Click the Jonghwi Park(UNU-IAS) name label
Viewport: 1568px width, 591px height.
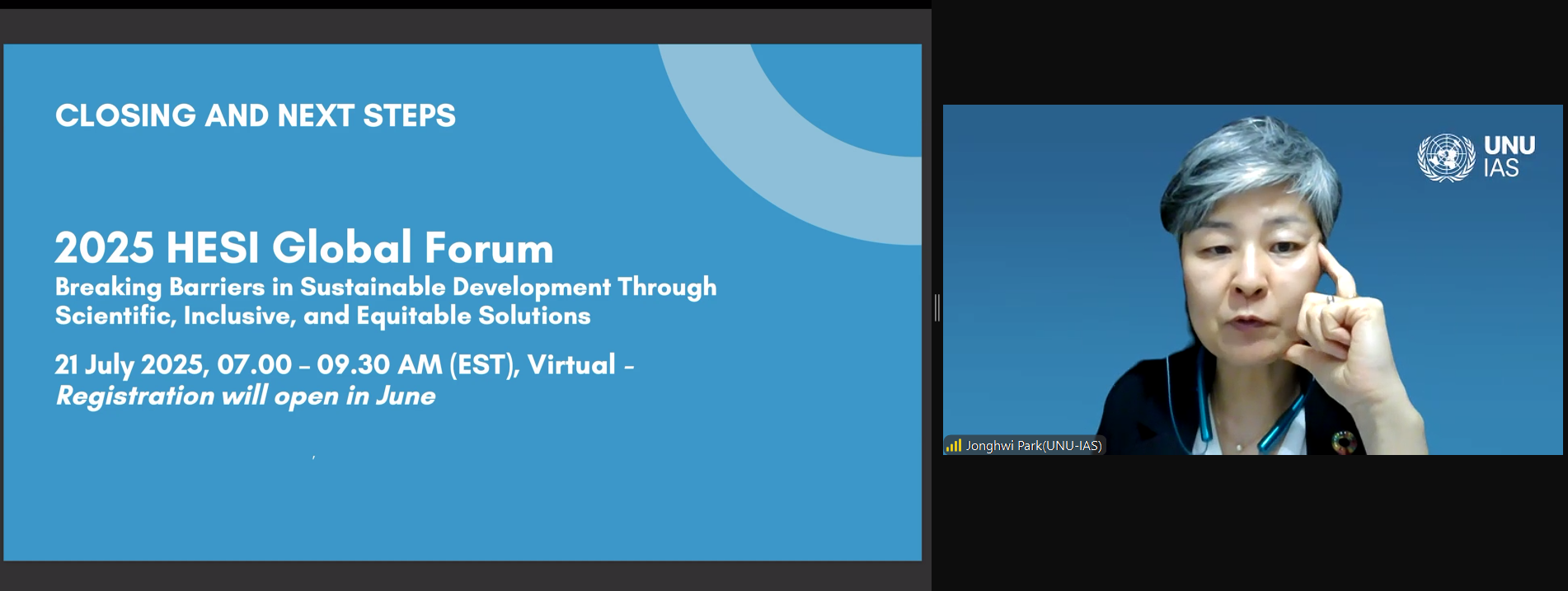pyautogui.click(x=1033, y=446)
